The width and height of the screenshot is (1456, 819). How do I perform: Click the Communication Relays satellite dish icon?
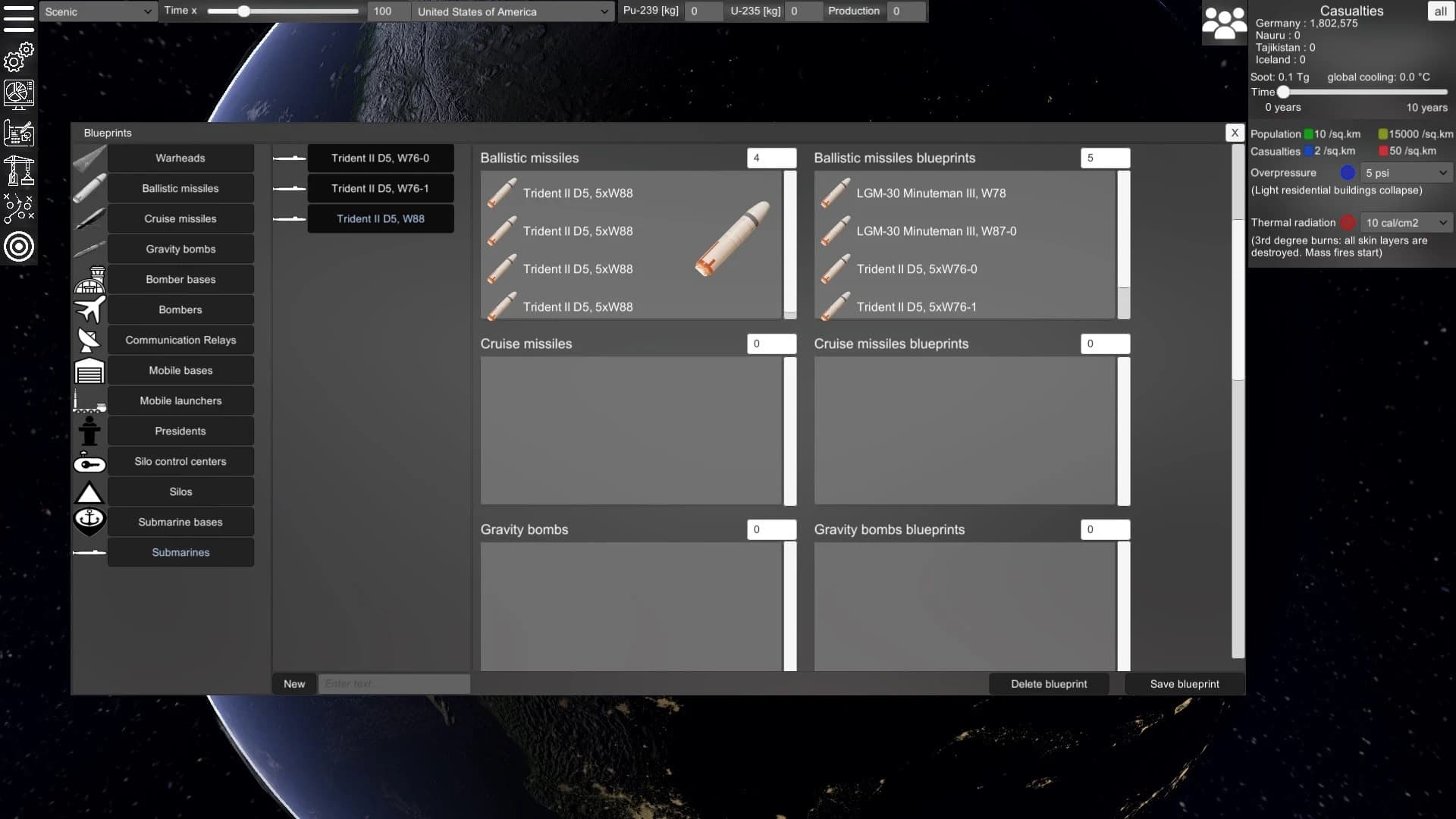click(x=89, y=340)
